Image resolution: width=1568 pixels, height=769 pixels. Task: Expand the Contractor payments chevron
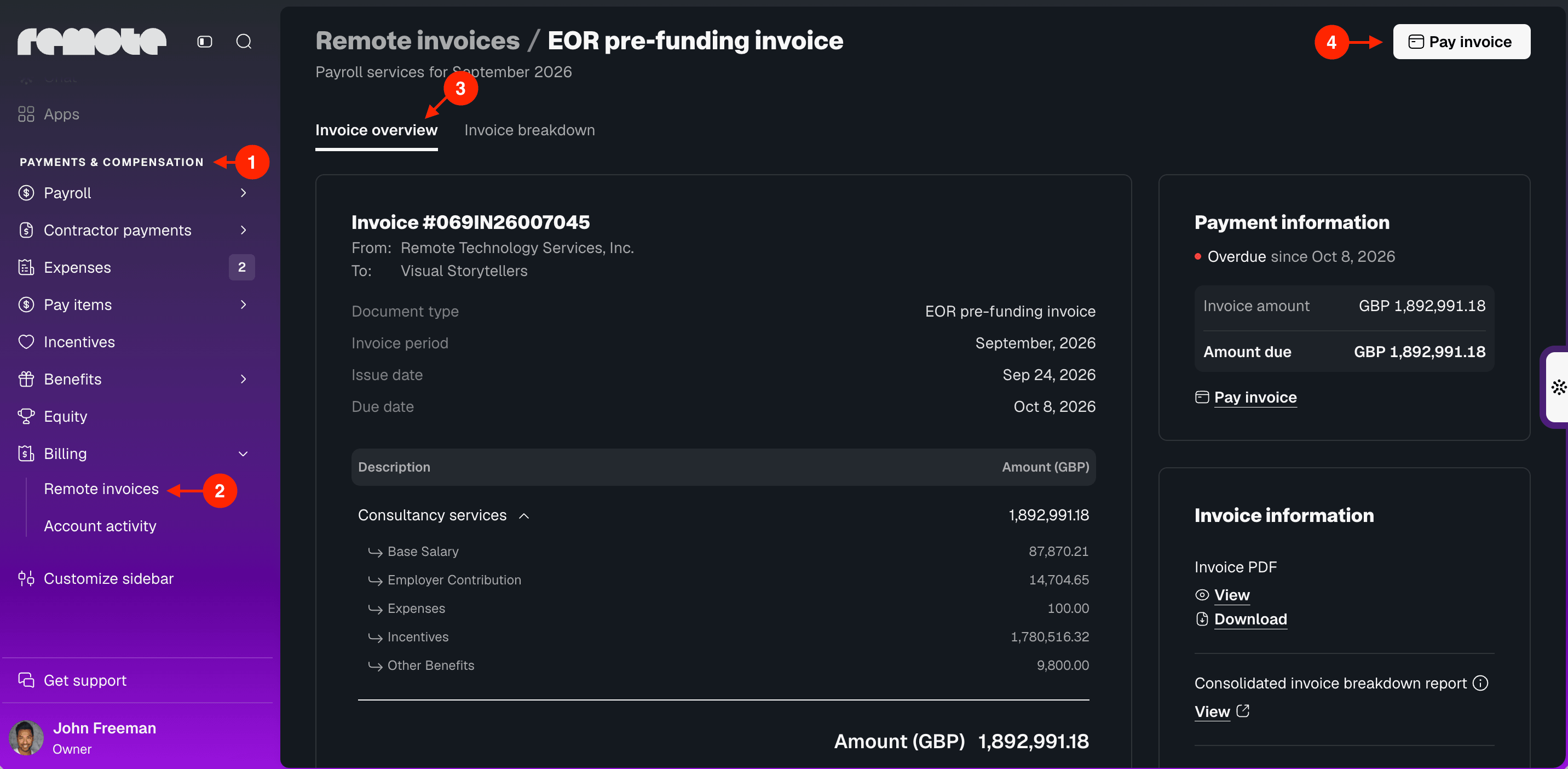[244, 230]
